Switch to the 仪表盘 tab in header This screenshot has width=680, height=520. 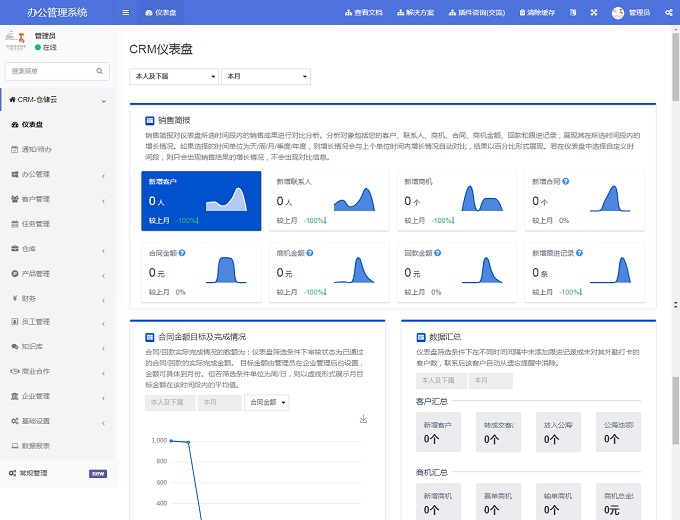(161, 13)
